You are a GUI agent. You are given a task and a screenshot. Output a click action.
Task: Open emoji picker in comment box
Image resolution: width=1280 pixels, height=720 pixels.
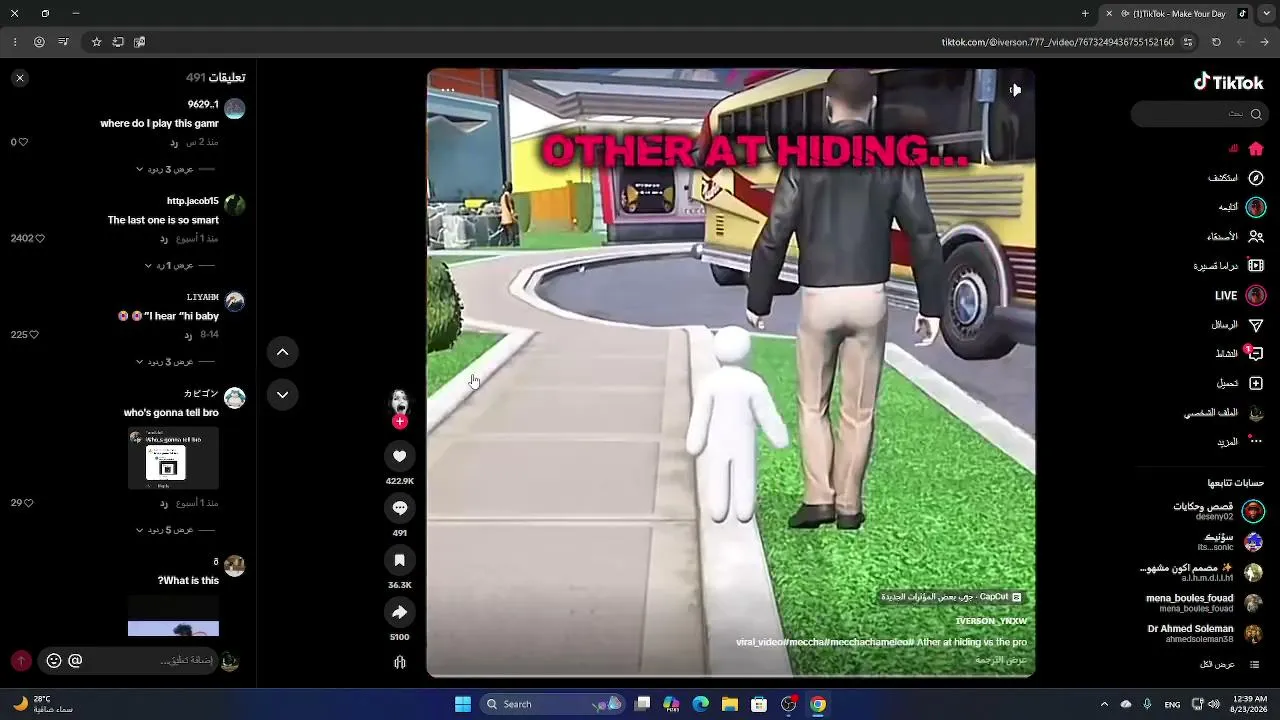click(54, 661)
